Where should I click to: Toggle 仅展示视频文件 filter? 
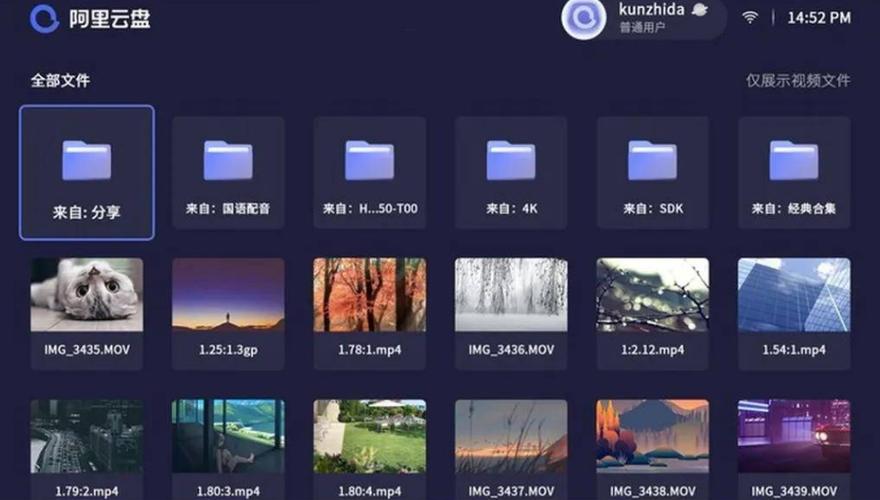798,80
